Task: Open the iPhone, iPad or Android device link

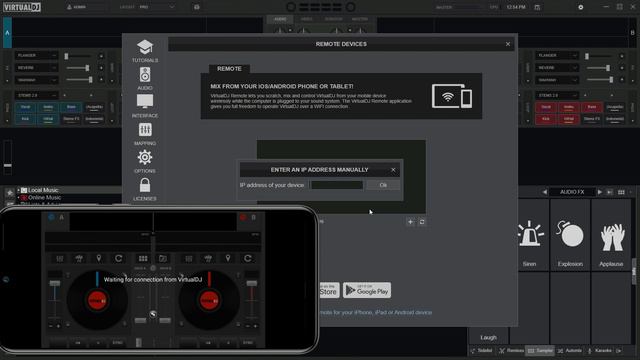Action: pos(375,312)
